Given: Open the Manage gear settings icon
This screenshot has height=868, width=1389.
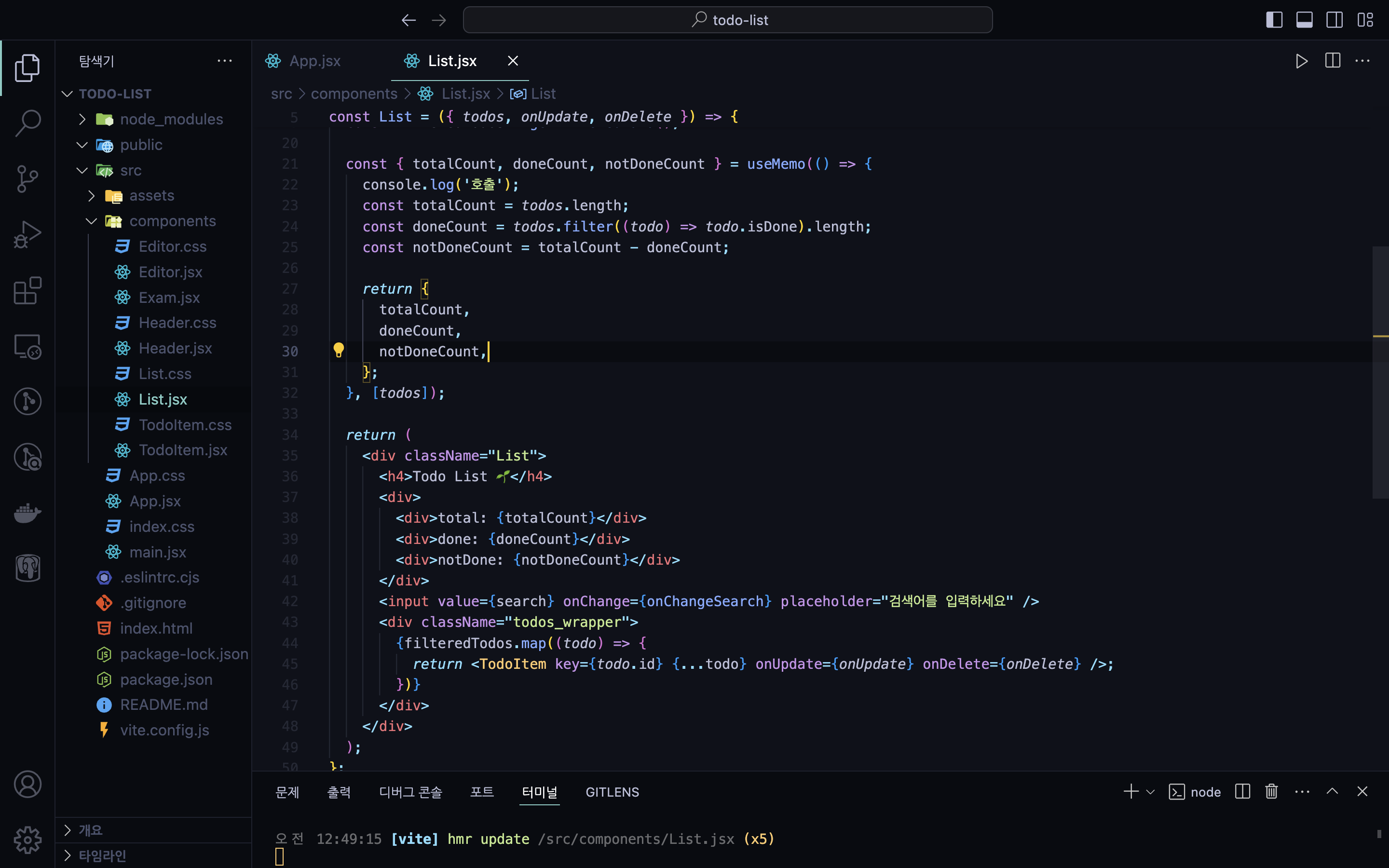Looking at the screenshot, I should 27,841.
